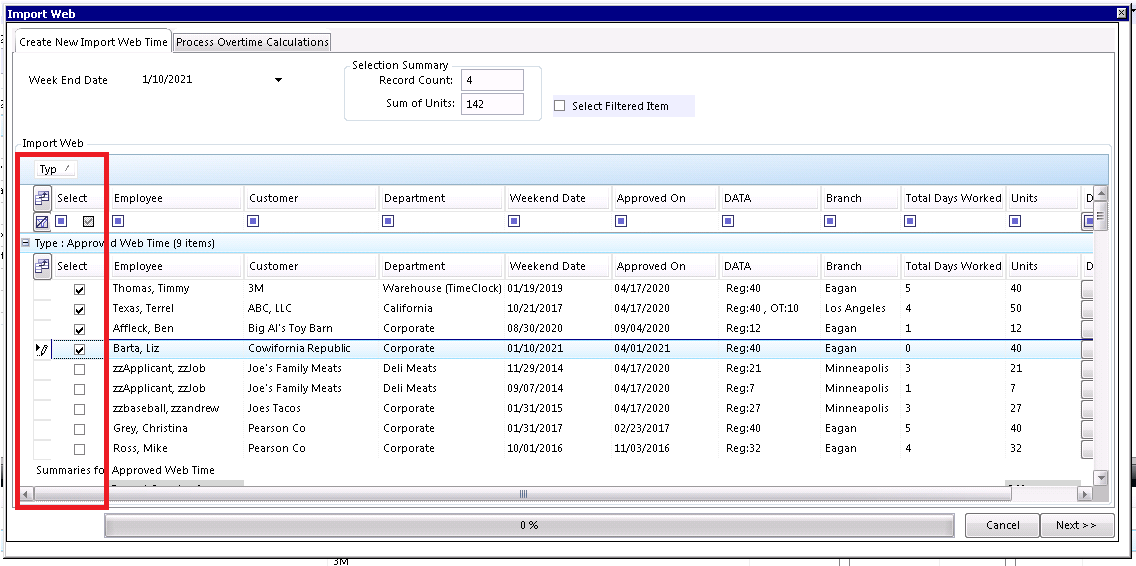Click the Typ group-by column chip
This screenshot has height=566, width=1136.
pos(56,169)
